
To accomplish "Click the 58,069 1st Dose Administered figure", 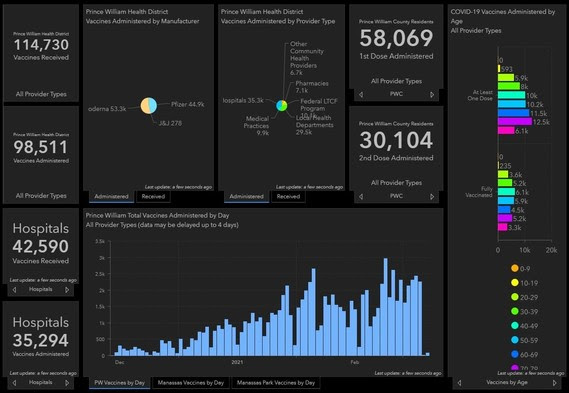I will (396, 38).
